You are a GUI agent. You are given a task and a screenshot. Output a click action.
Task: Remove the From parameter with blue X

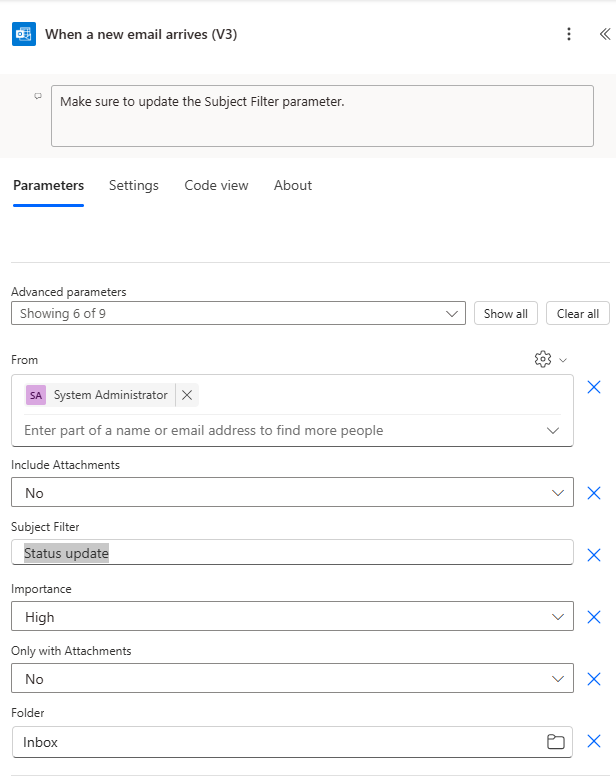[x=594, y=387]
